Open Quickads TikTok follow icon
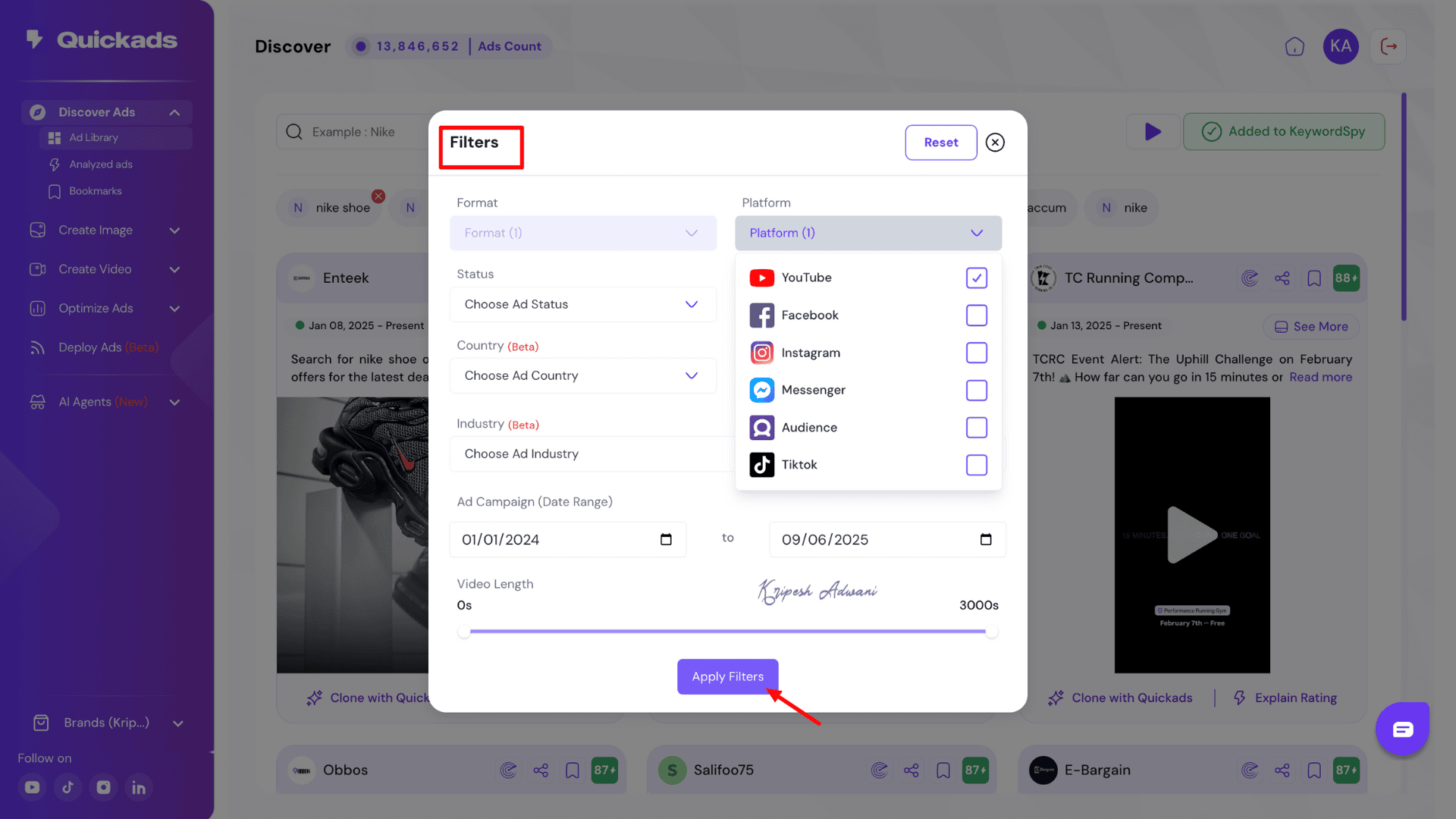The height and width of the screenshot is (819, 1456). pos(67,787)
